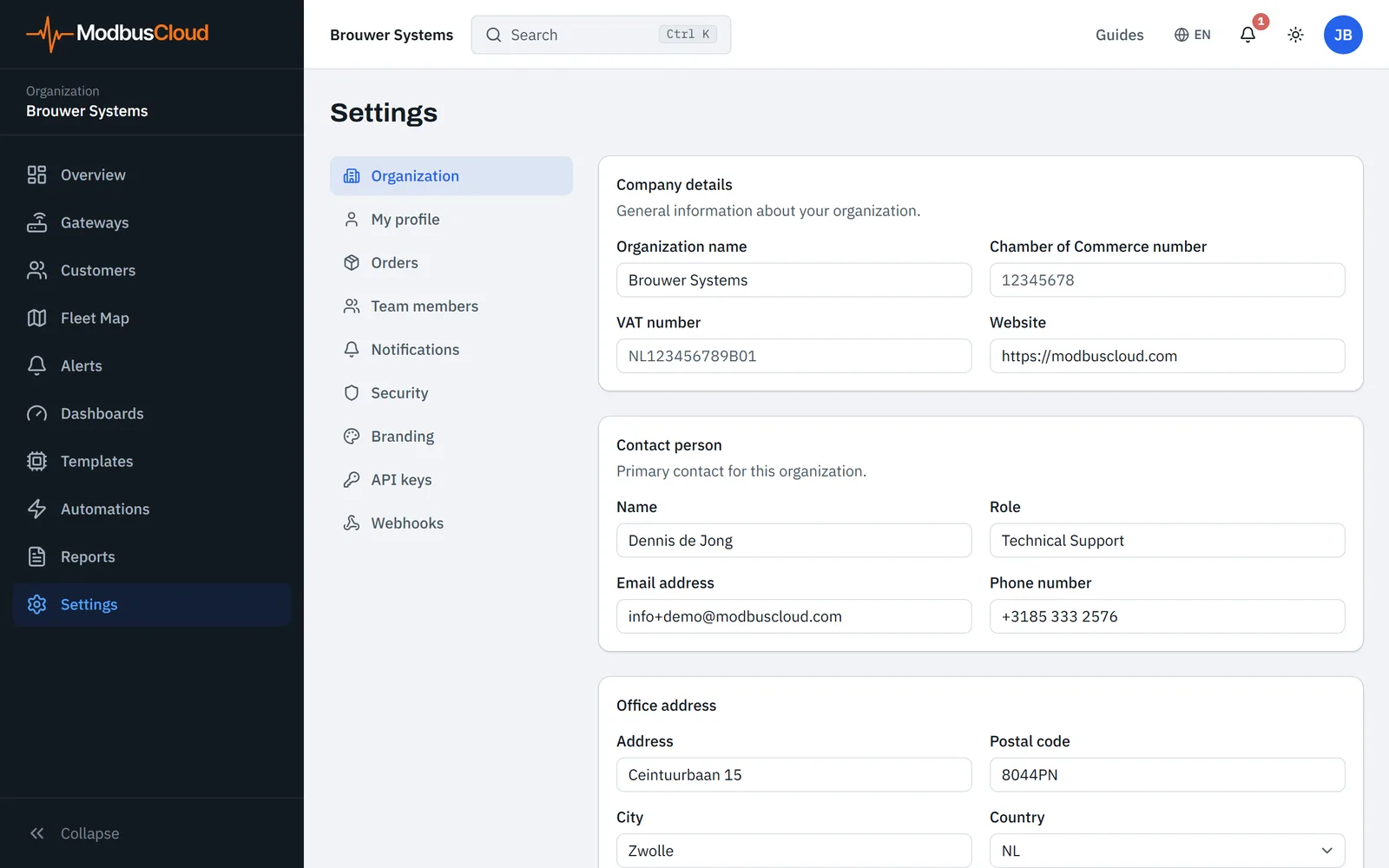Open Dashboards gauge icon
This screenshot has width=1389, height=868.
(36, 413)
